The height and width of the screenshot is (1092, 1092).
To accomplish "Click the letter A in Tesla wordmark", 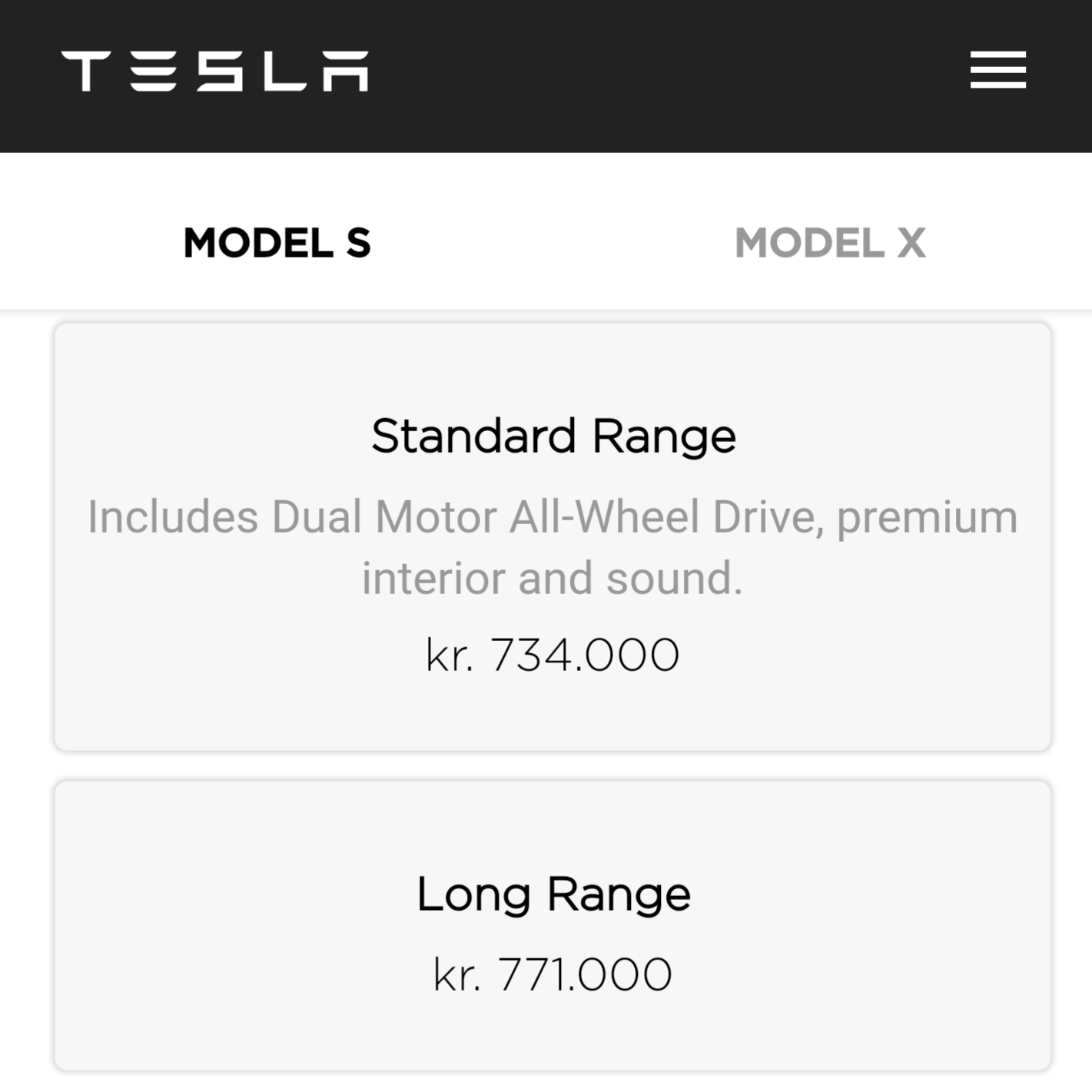I will (346, 71).
